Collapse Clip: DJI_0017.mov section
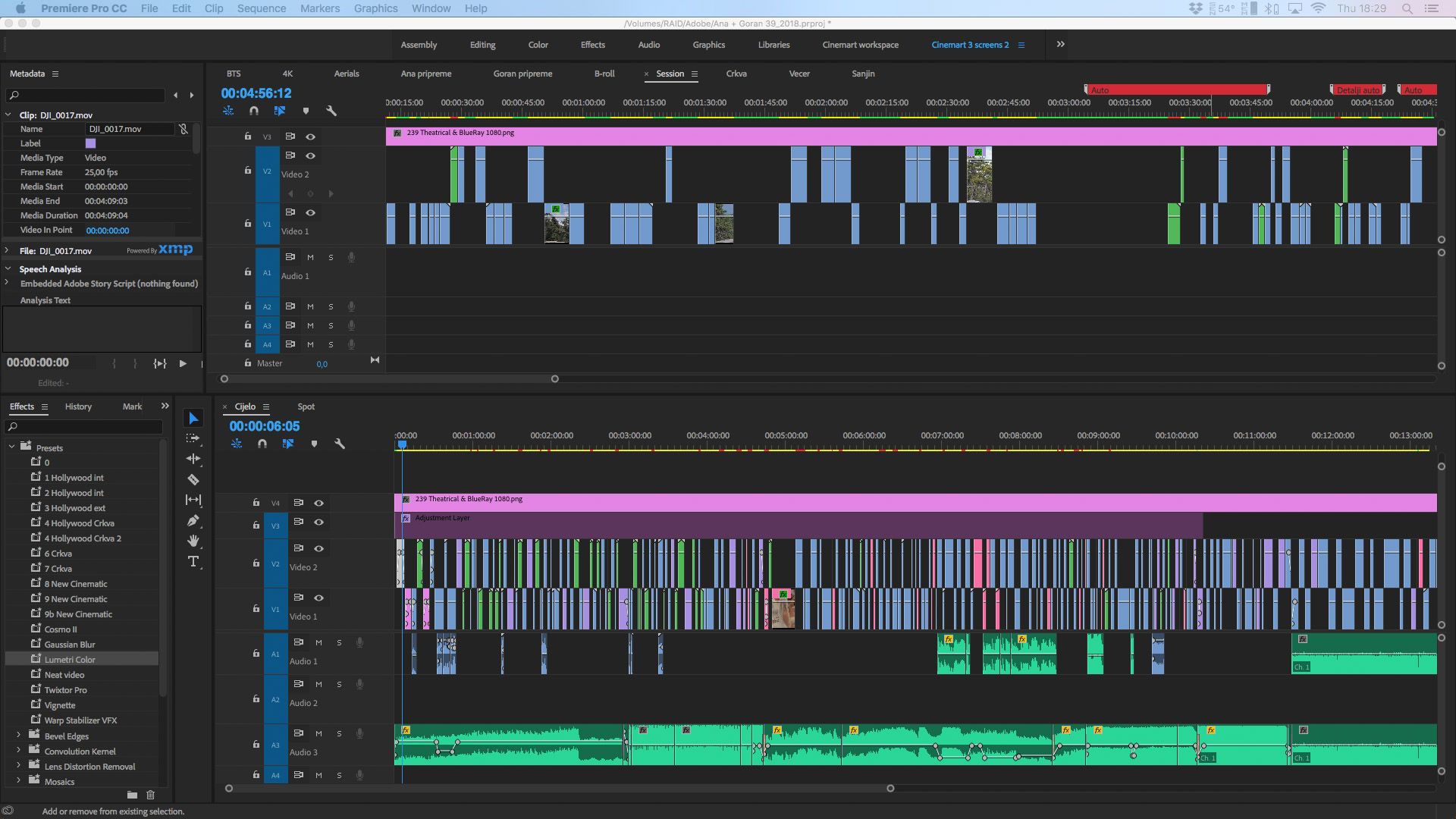The height and width of the screenshot is (819, 1456). pos(8,115)
